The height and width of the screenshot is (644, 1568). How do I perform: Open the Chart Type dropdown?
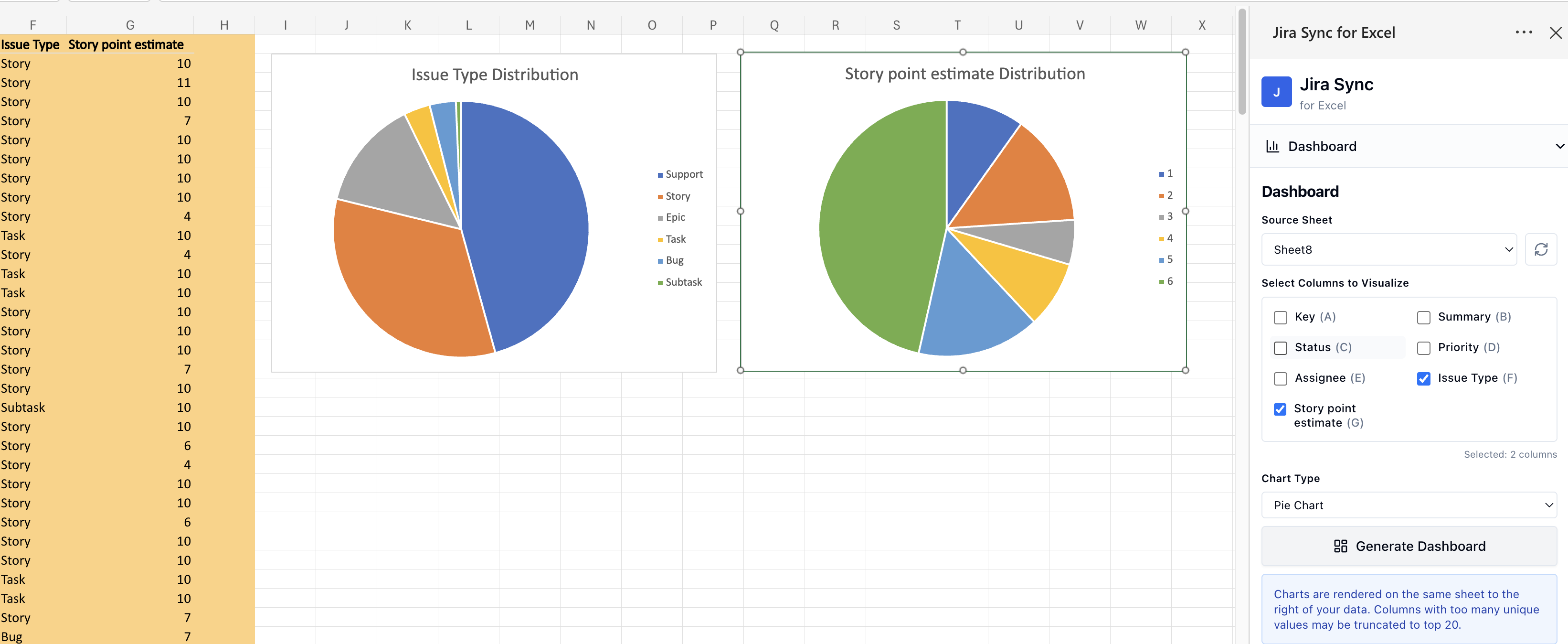click(1409, 504)
